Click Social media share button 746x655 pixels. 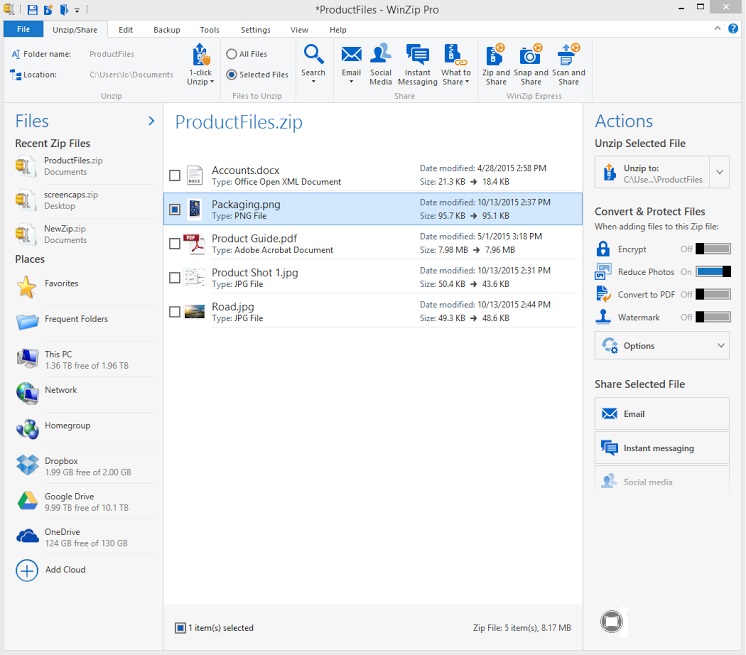662,480
